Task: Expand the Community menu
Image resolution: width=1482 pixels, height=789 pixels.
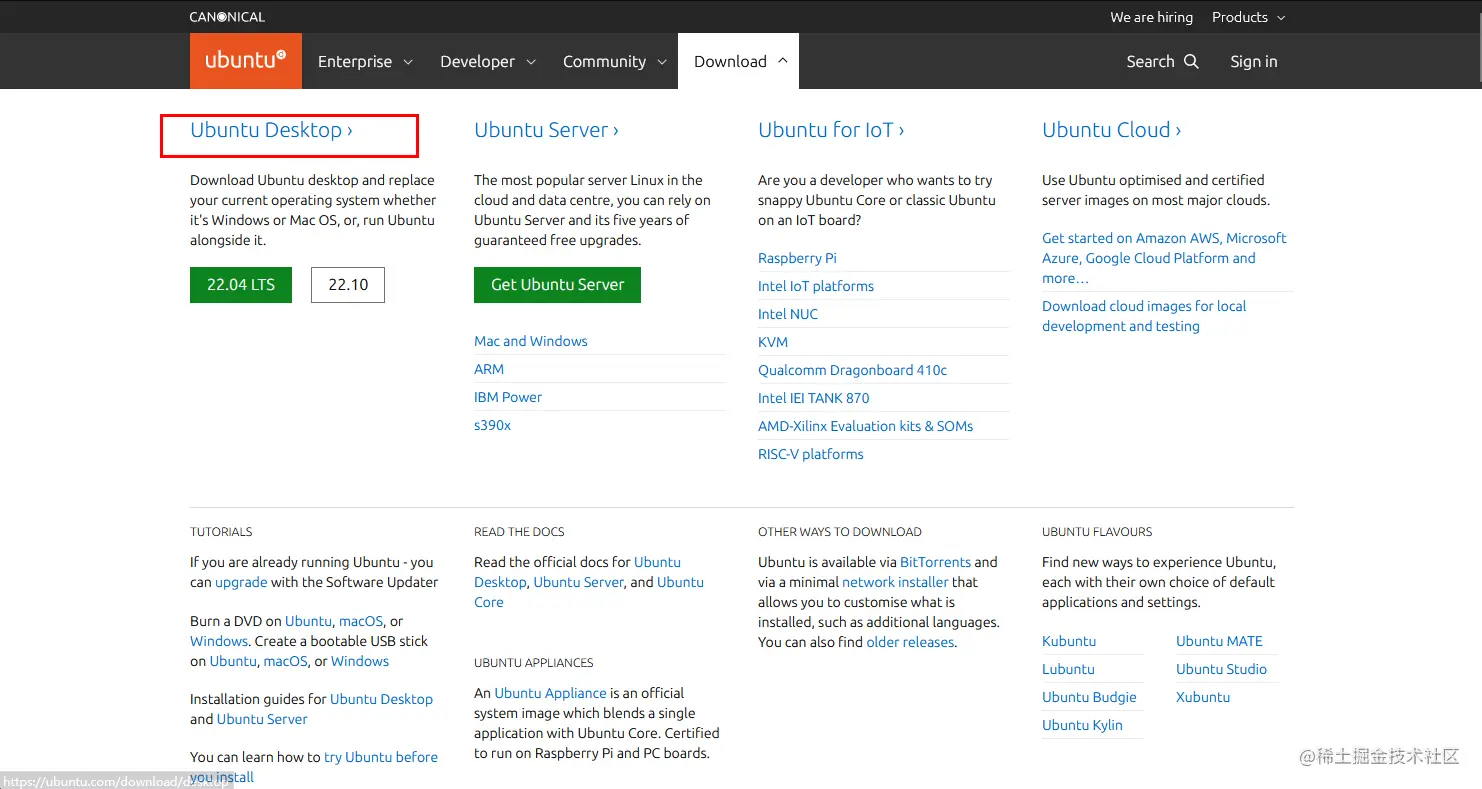Action: tap(614, 61)
